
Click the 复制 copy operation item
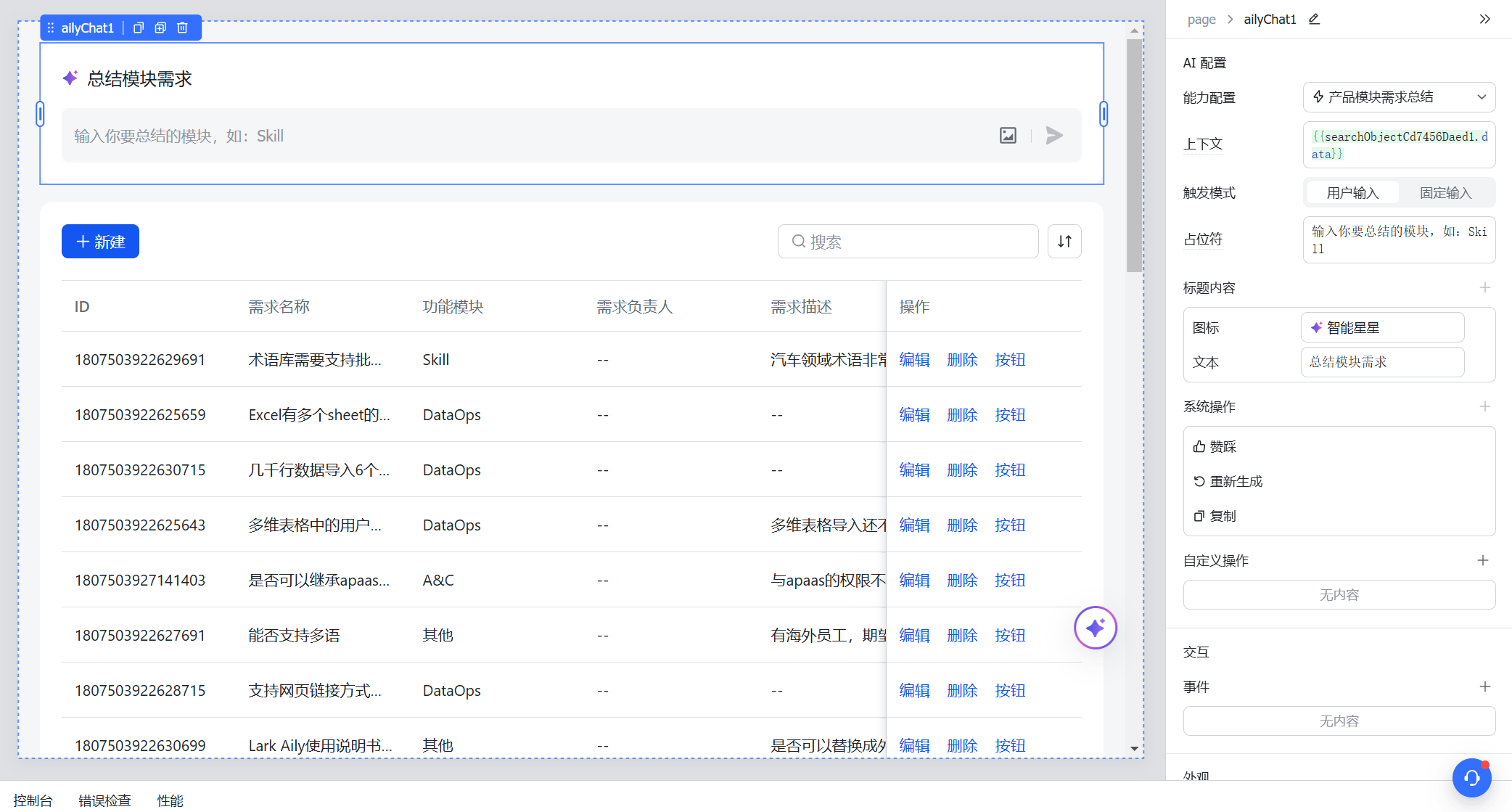tap(1215, 516)
